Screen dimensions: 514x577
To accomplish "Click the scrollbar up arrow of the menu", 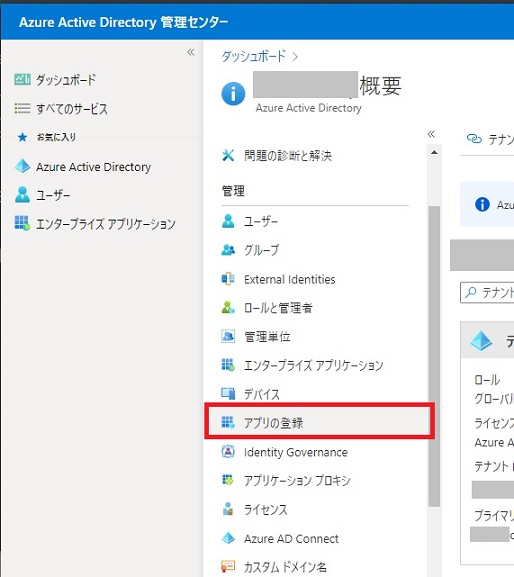I will click(434, 152).
